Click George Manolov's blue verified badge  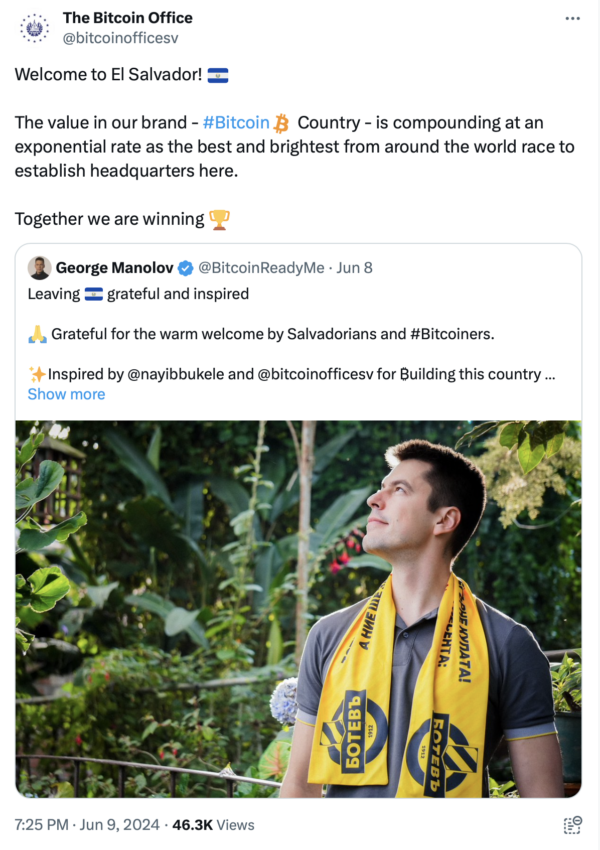(x=186, y=267)
